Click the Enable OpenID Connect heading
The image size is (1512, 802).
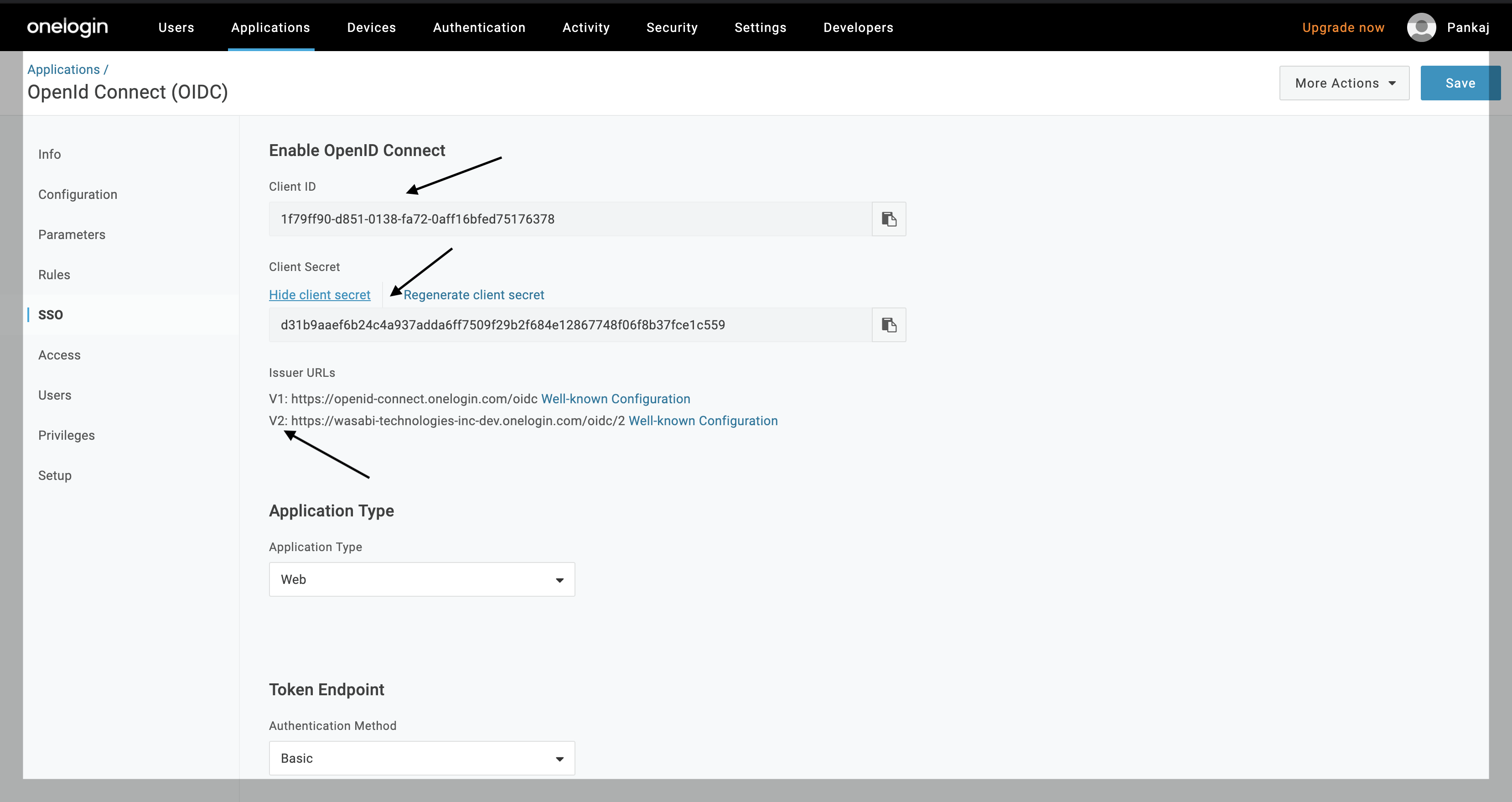click(357, 150)
